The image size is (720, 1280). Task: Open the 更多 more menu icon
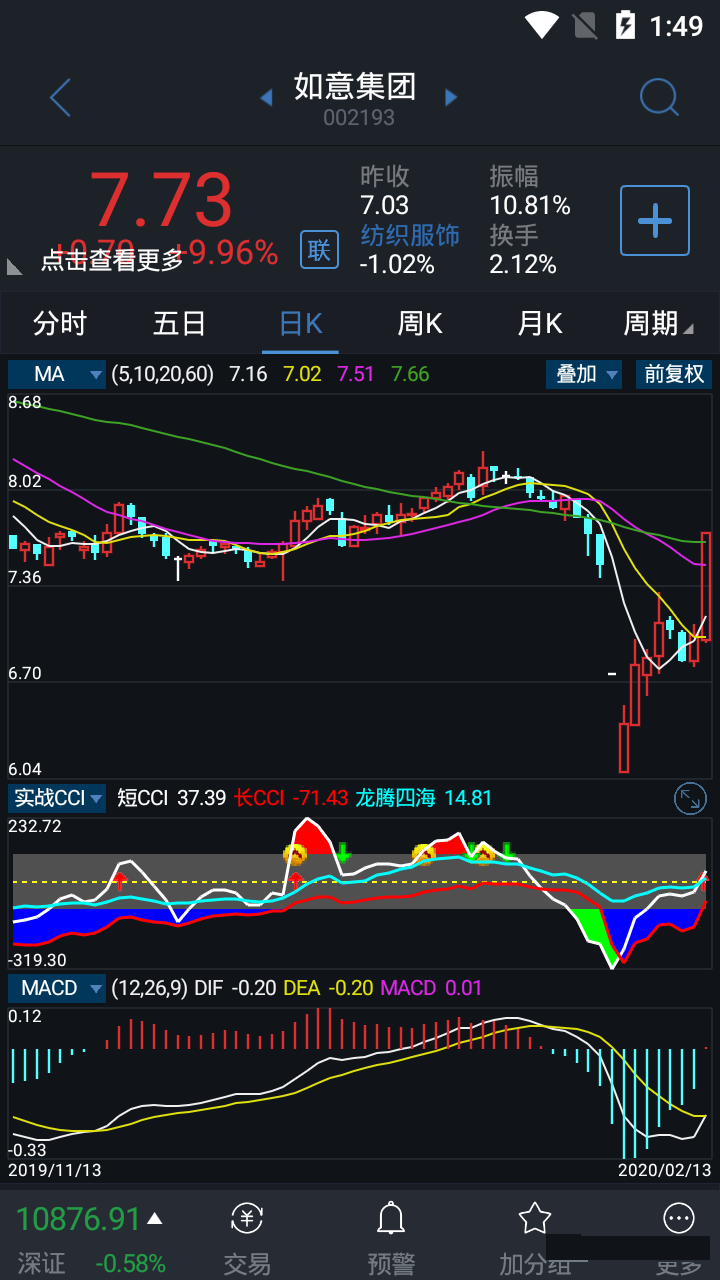pos(679,1218)
